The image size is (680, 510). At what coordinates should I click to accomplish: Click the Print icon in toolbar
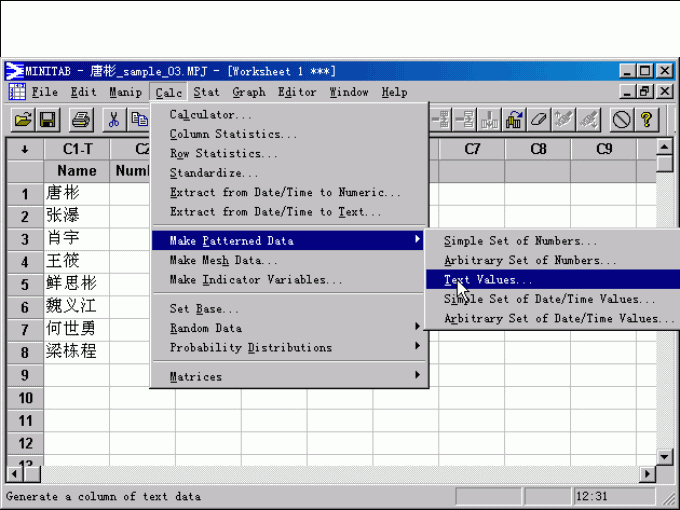81,120
